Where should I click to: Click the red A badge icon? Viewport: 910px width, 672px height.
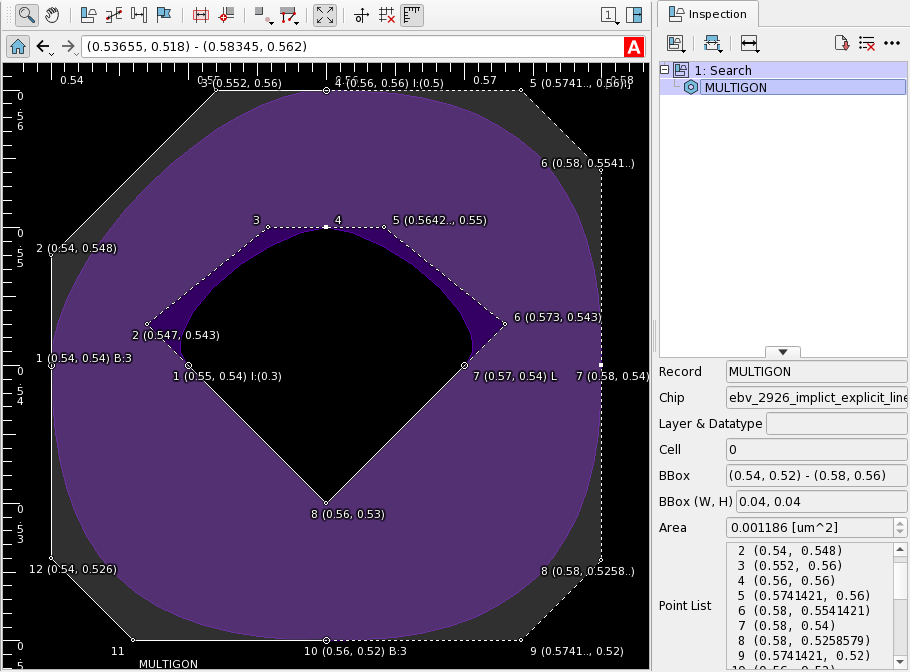pyautogui.click(x=634, y=47)
